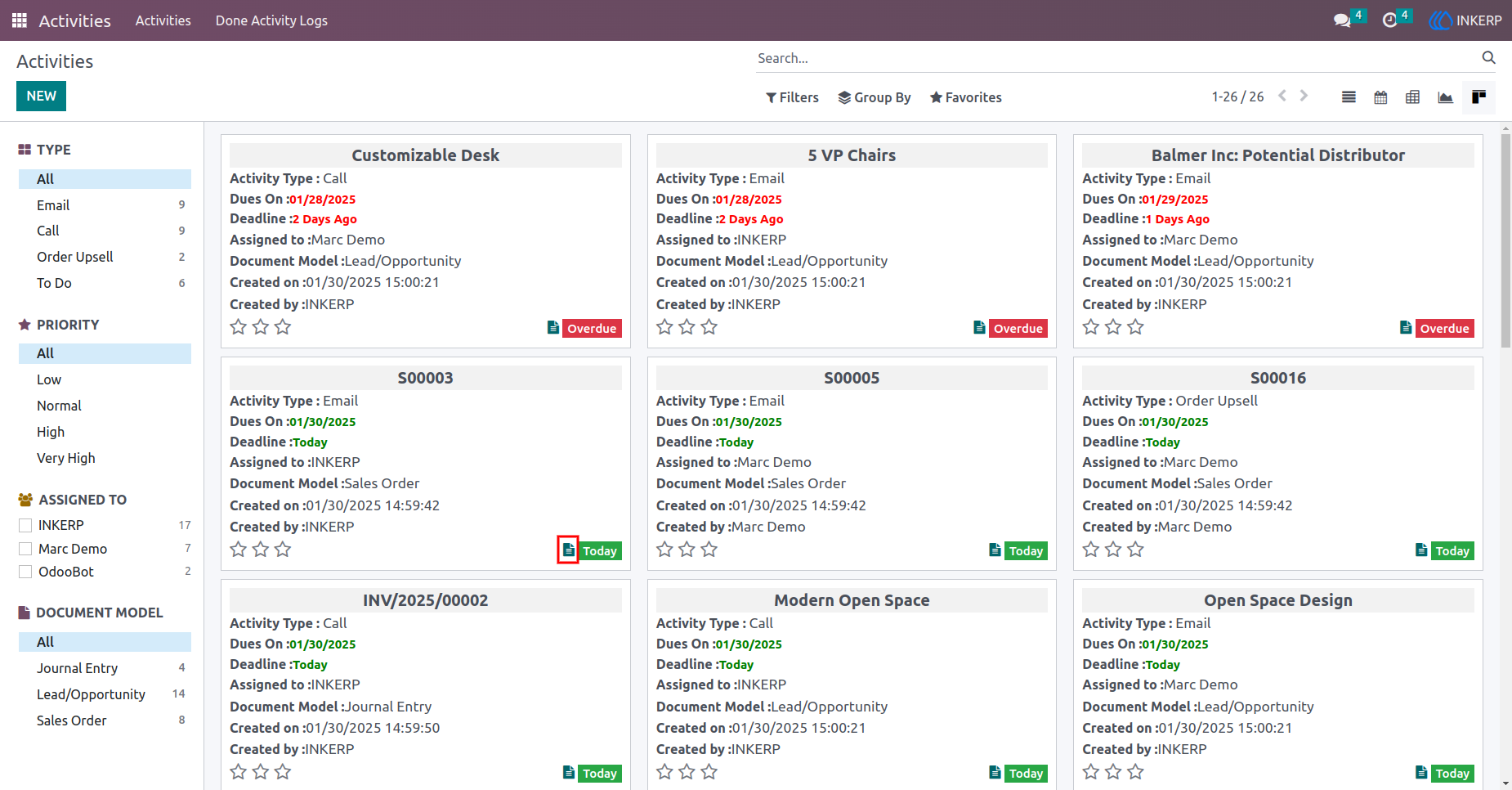Select All under PRIORITY
The width and height of the screenshot is (1512, 790).
tap(105, 353)
